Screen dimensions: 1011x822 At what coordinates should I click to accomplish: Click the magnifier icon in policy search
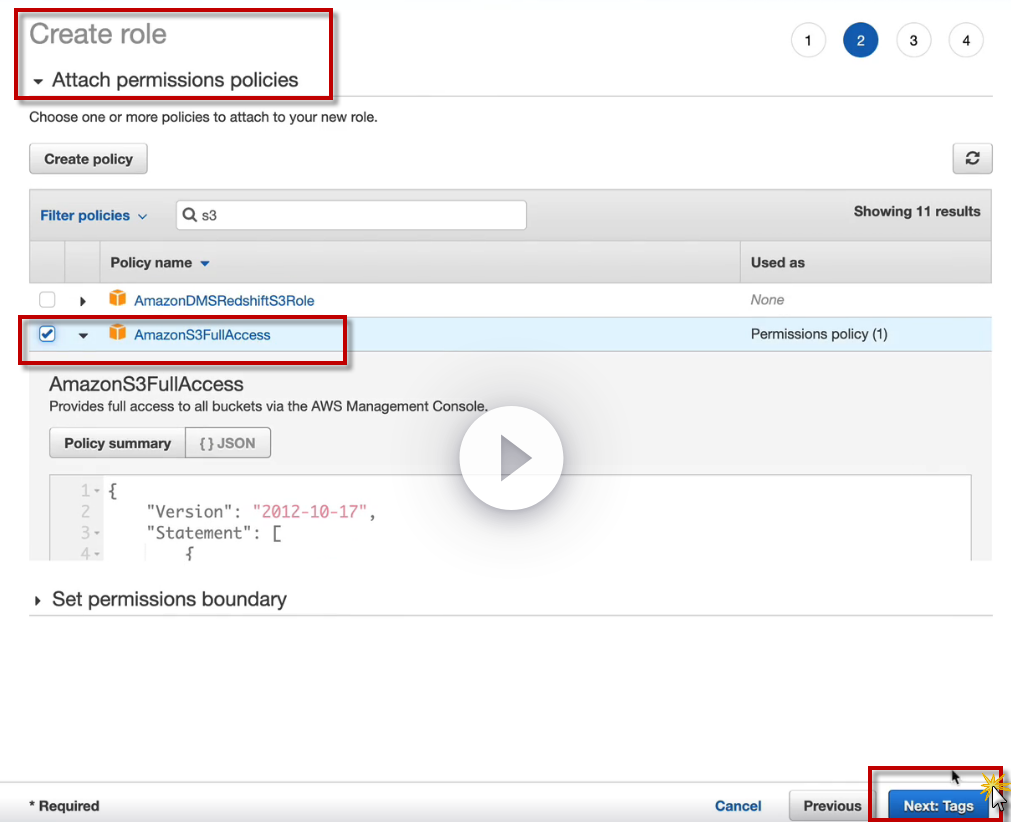tap(190, 215)
